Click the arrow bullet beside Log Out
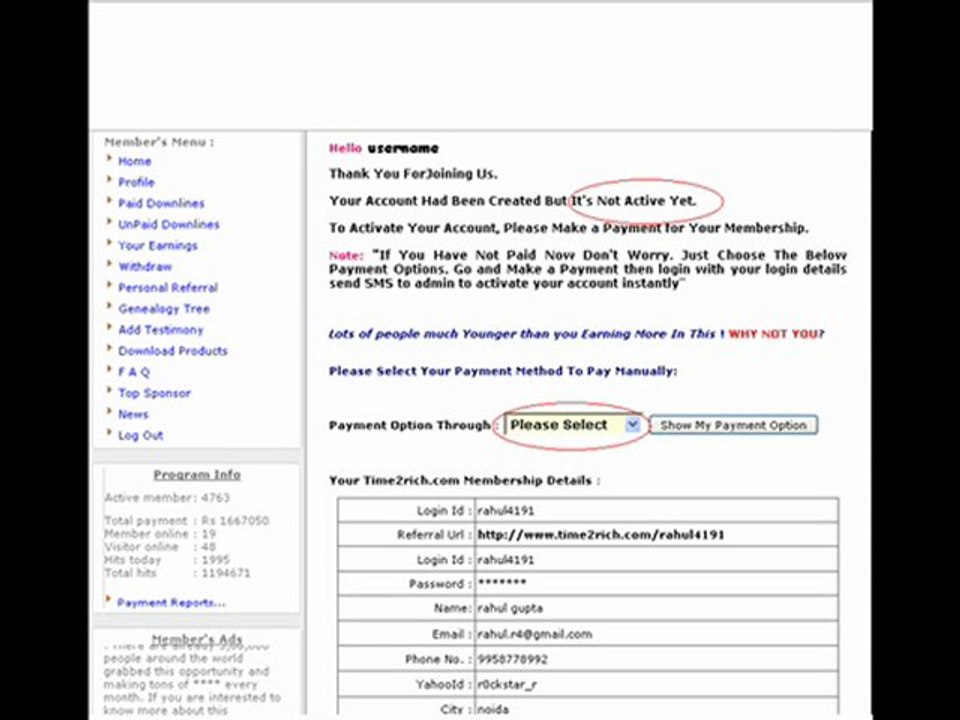This screenshot has height=720, width=960. click(109, 433)
